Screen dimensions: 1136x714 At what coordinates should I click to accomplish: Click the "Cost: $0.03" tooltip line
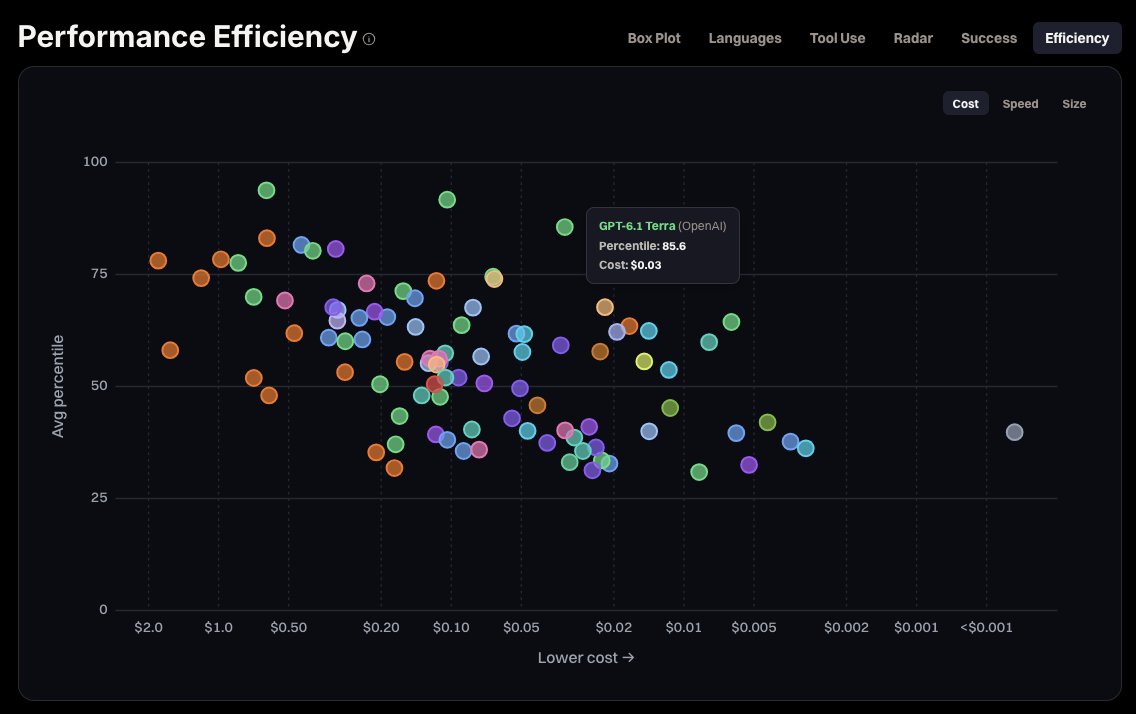(x=630, y=265)
